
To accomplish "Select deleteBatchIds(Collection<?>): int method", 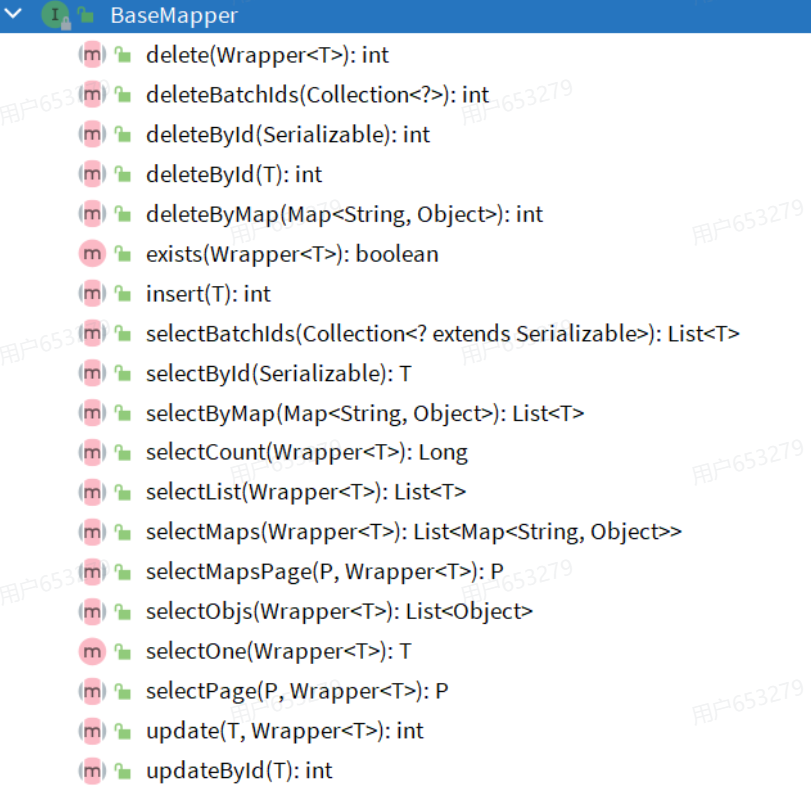I will coord(317,95).
